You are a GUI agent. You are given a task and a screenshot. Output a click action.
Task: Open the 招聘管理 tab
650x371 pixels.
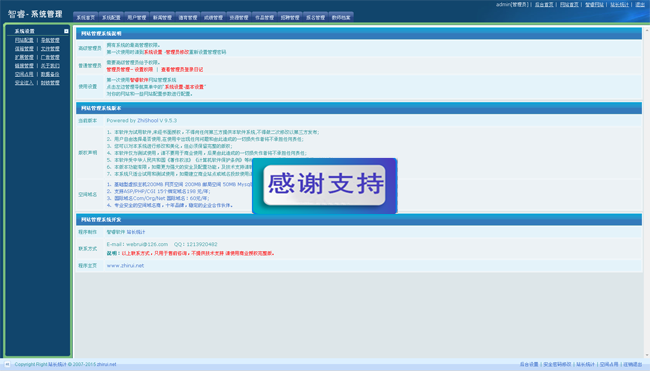click(x=290, y=17)
